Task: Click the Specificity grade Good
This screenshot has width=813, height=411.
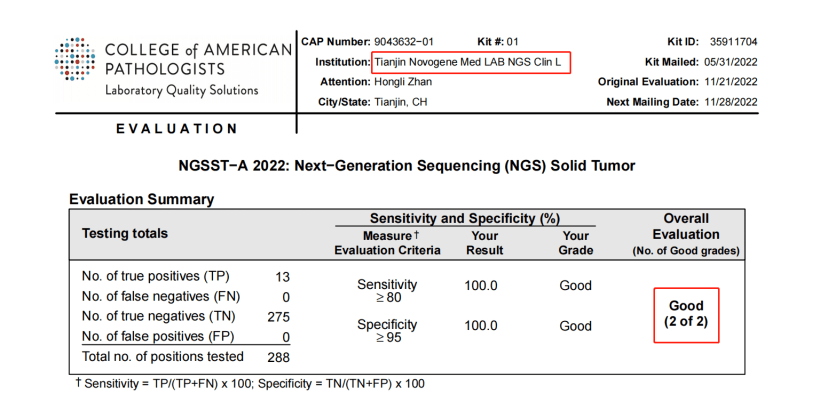Action: click(x=576, y=326)
